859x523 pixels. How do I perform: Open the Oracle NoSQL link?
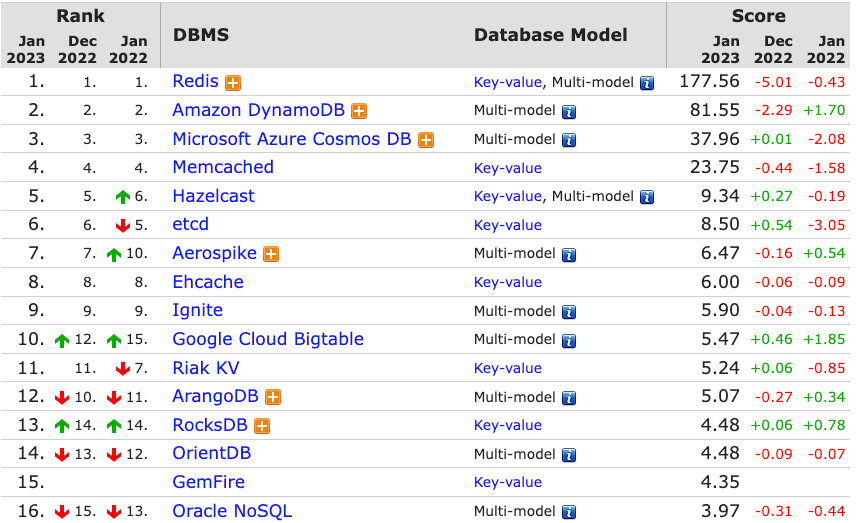[x=233, y=511]
